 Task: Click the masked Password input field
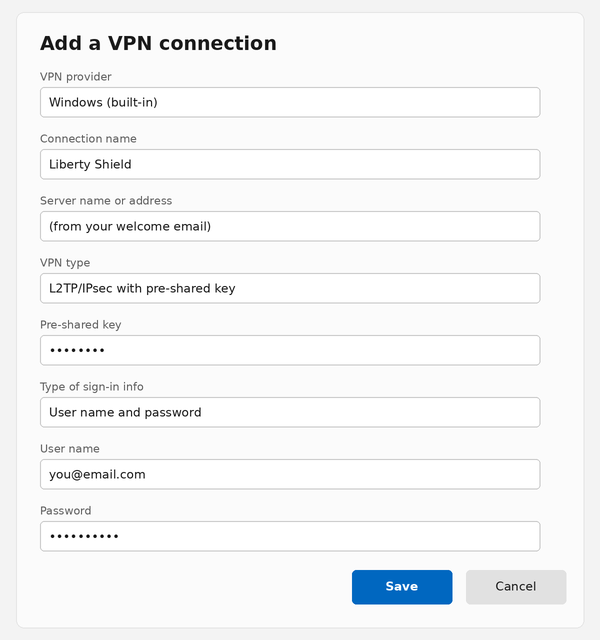(290, 536)
